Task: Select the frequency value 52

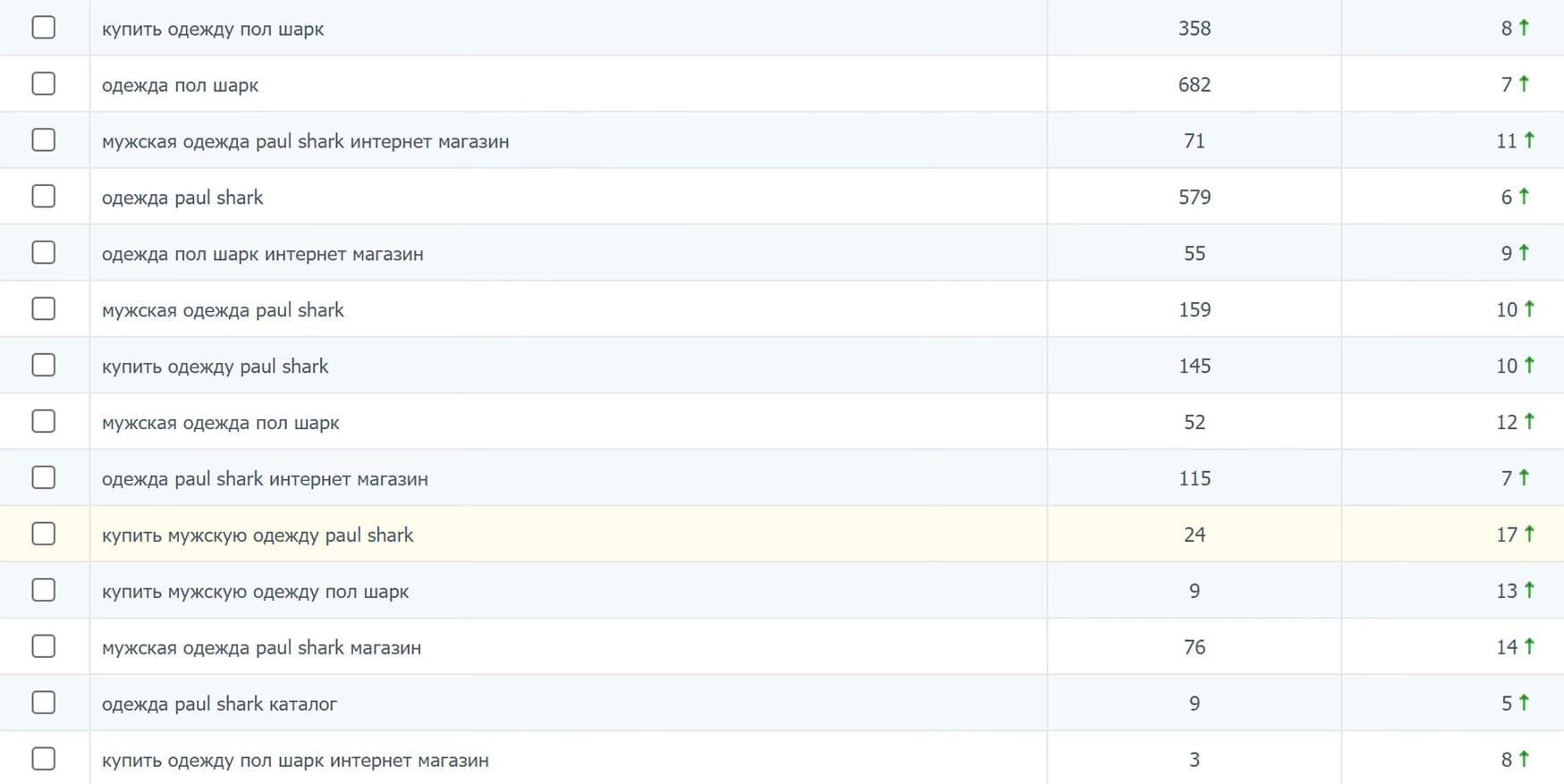Action: pyautogui.click(x=1194, y=423)
